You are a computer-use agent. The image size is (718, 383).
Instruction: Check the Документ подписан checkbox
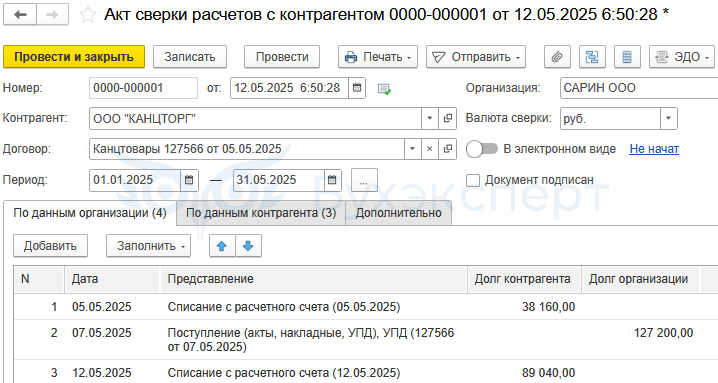point(473,180)
